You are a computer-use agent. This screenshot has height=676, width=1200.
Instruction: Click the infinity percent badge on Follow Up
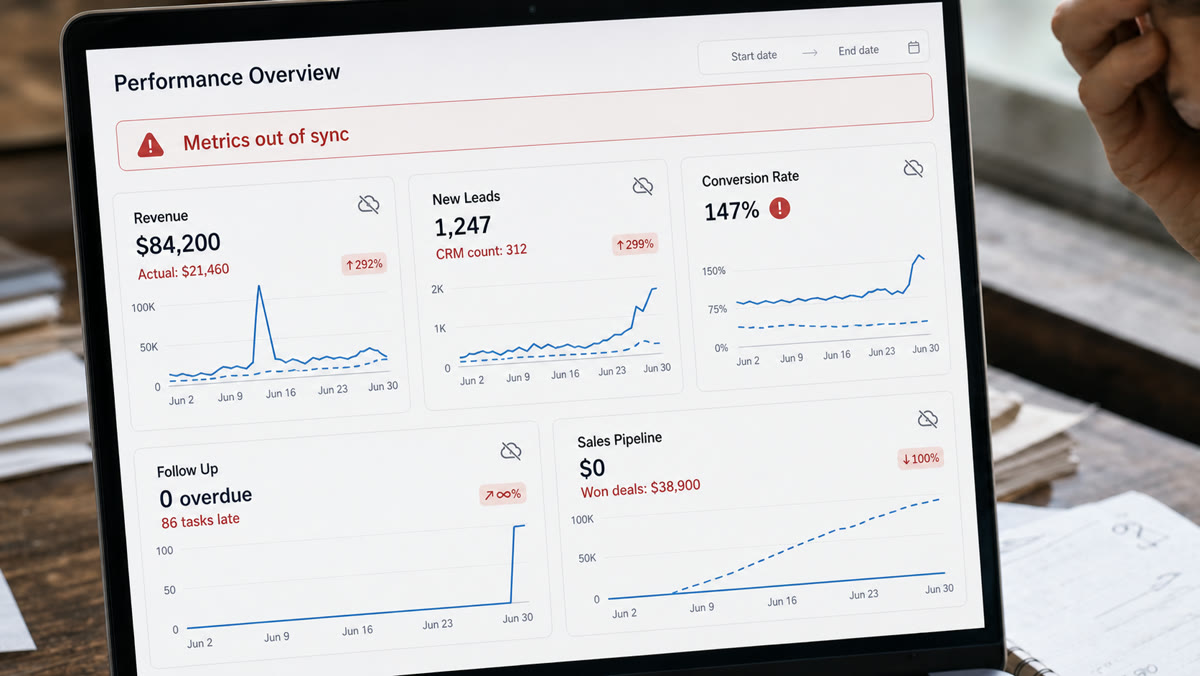(502, 494)
